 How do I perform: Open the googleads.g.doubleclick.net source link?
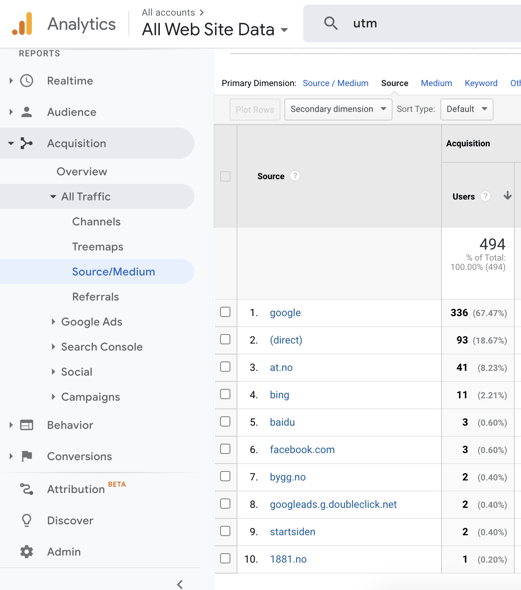[333, 504]
